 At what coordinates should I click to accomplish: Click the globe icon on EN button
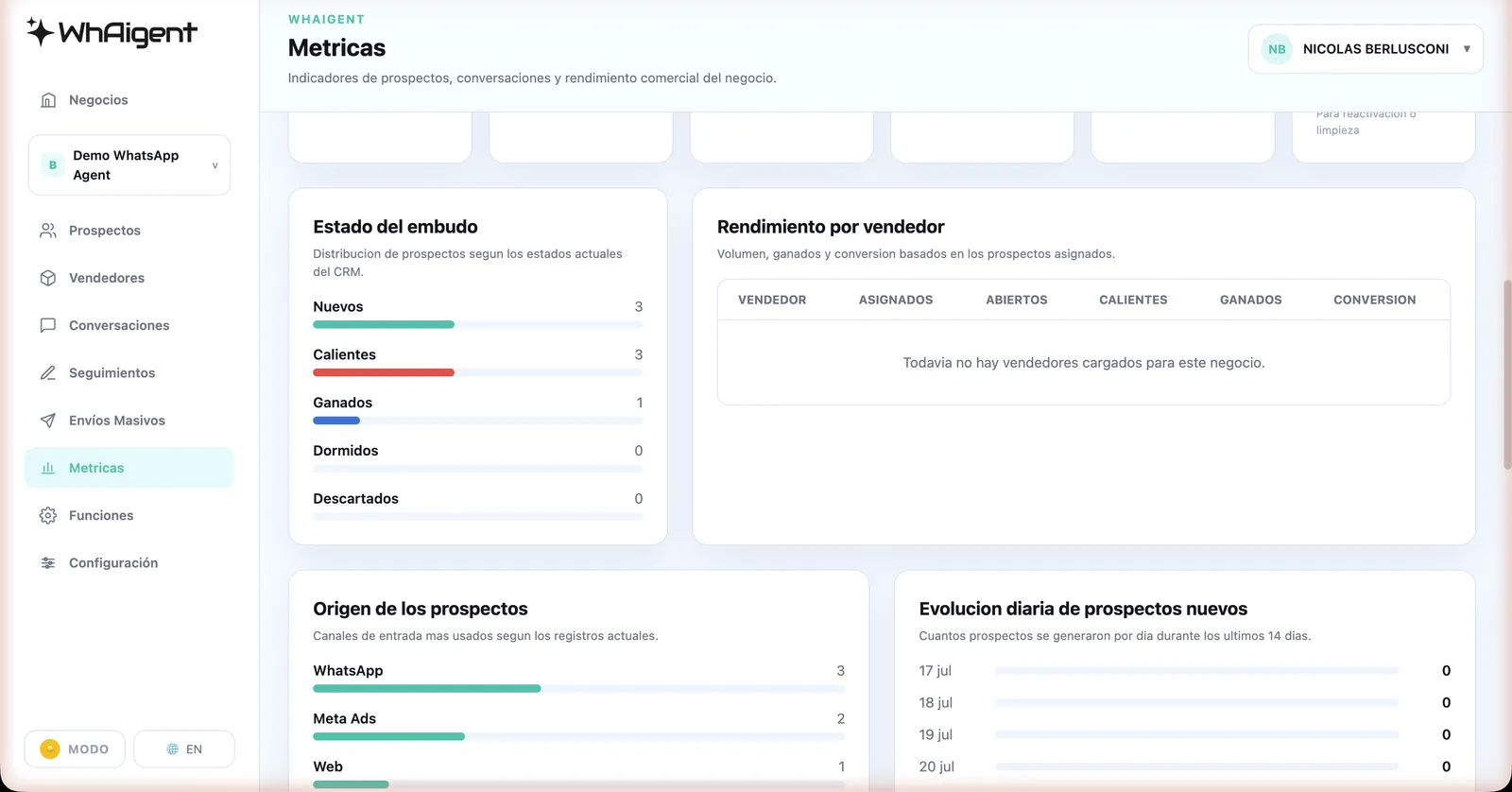pos(173,749)
